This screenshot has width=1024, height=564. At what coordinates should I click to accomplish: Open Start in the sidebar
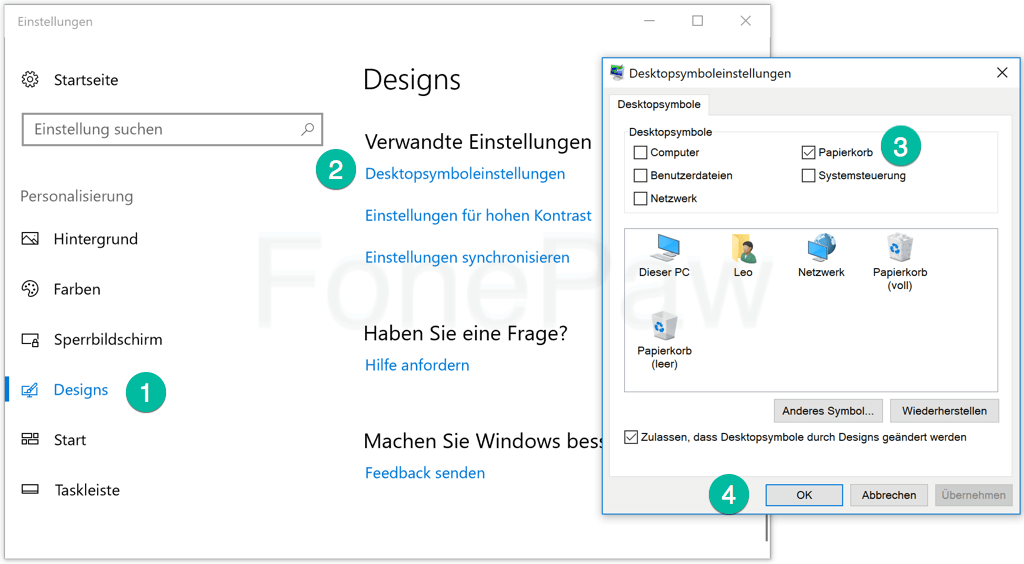coord(70,440)
